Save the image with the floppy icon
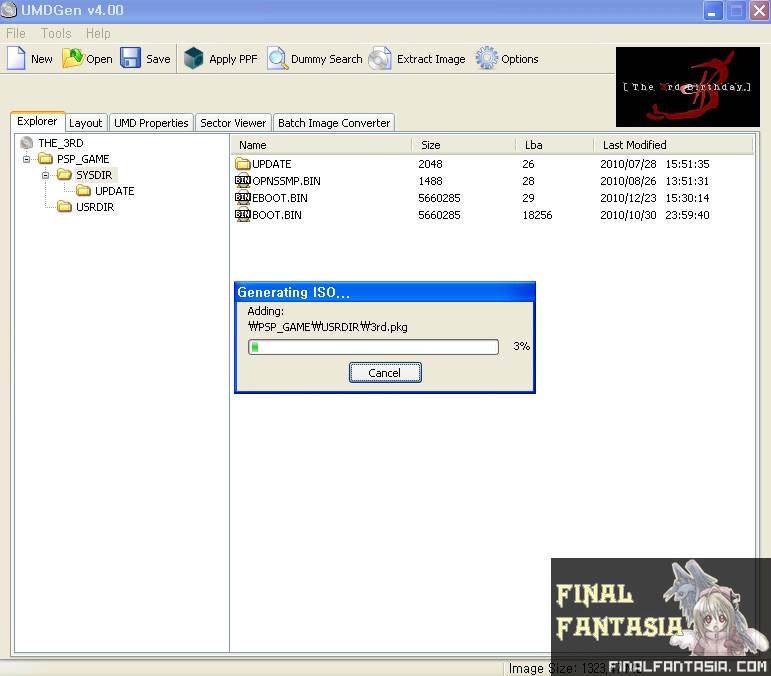 (130, 58)
